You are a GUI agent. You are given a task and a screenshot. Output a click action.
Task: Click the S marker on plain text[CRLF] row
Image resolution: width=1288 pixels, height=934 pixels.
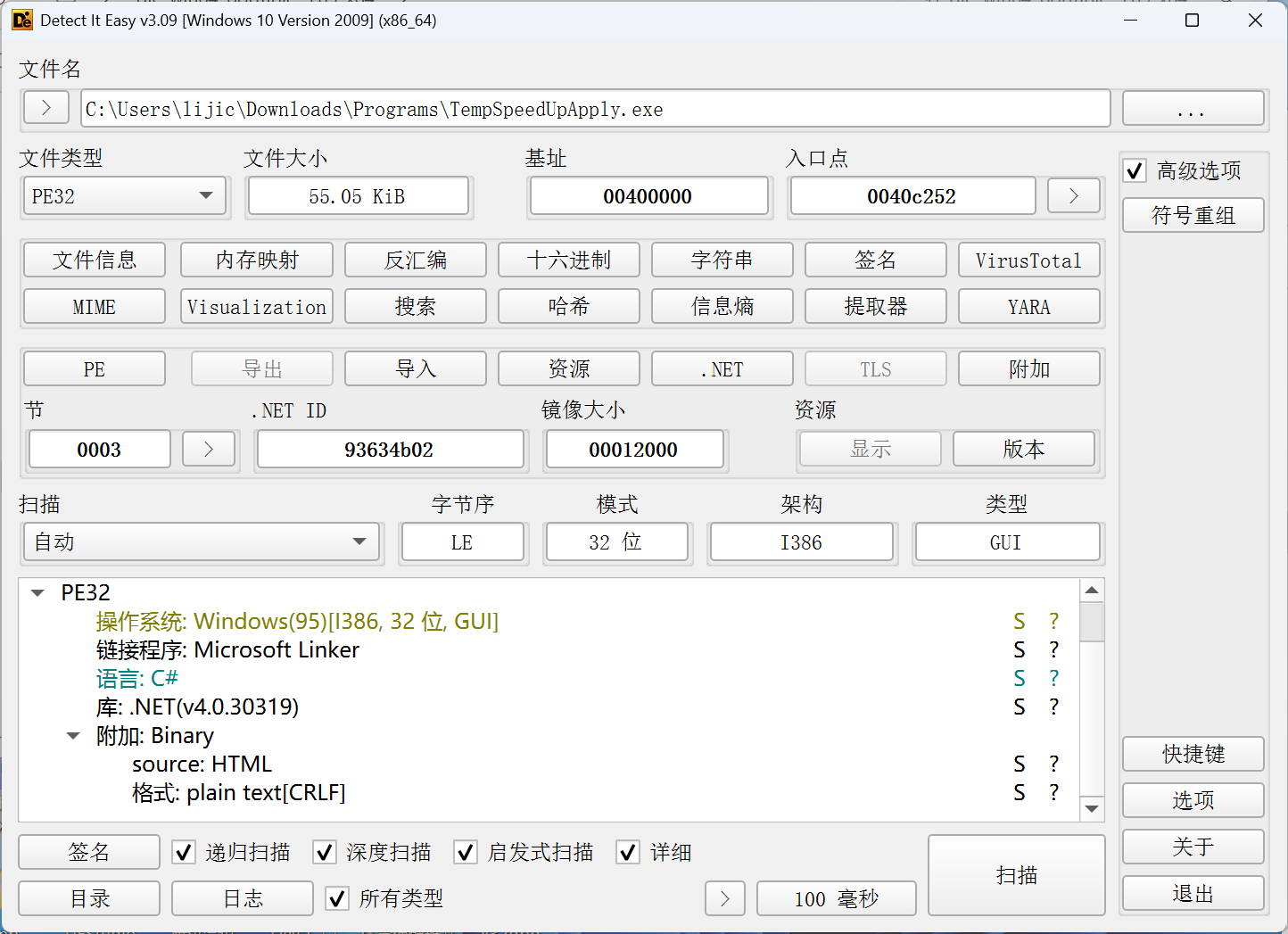[x=1019, y=792]
